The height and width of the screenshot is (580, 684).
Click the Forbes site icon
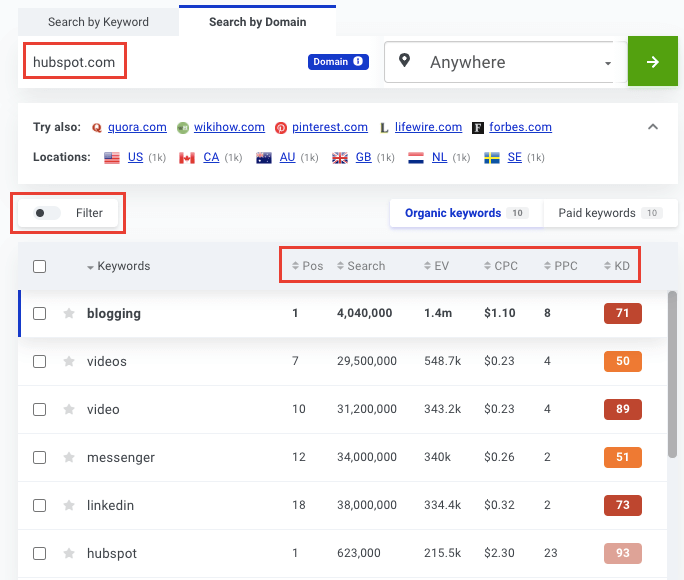point(478,128)
